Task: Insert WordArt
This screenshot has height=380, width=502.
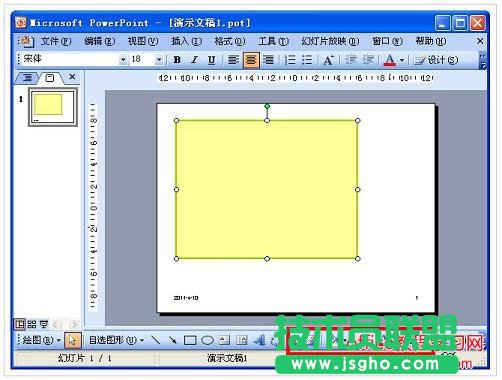Action: 259,340
